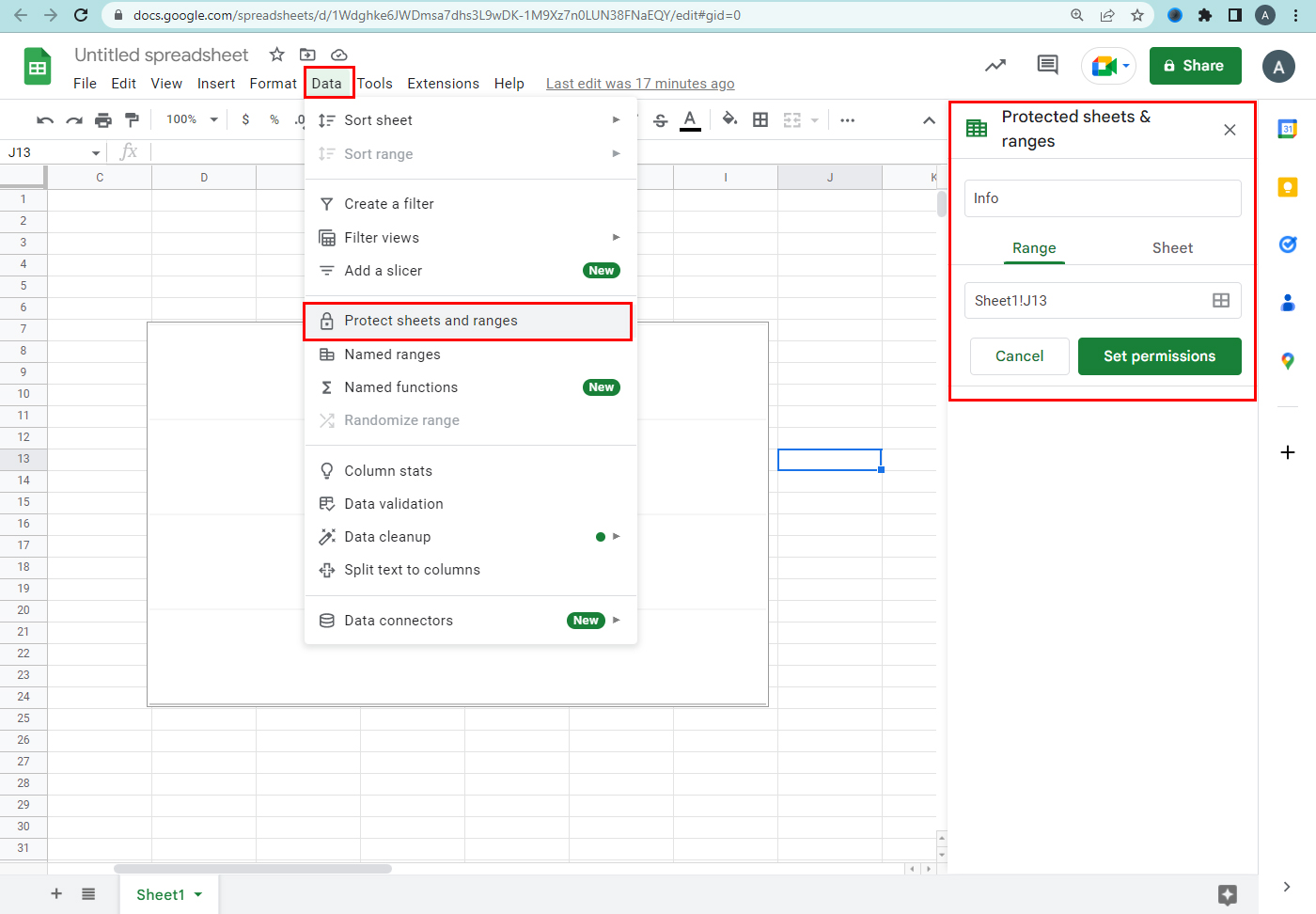Switch to the Sheet tab
Viewport: 1316px width, 914px height.
(x=1172, y=248)
